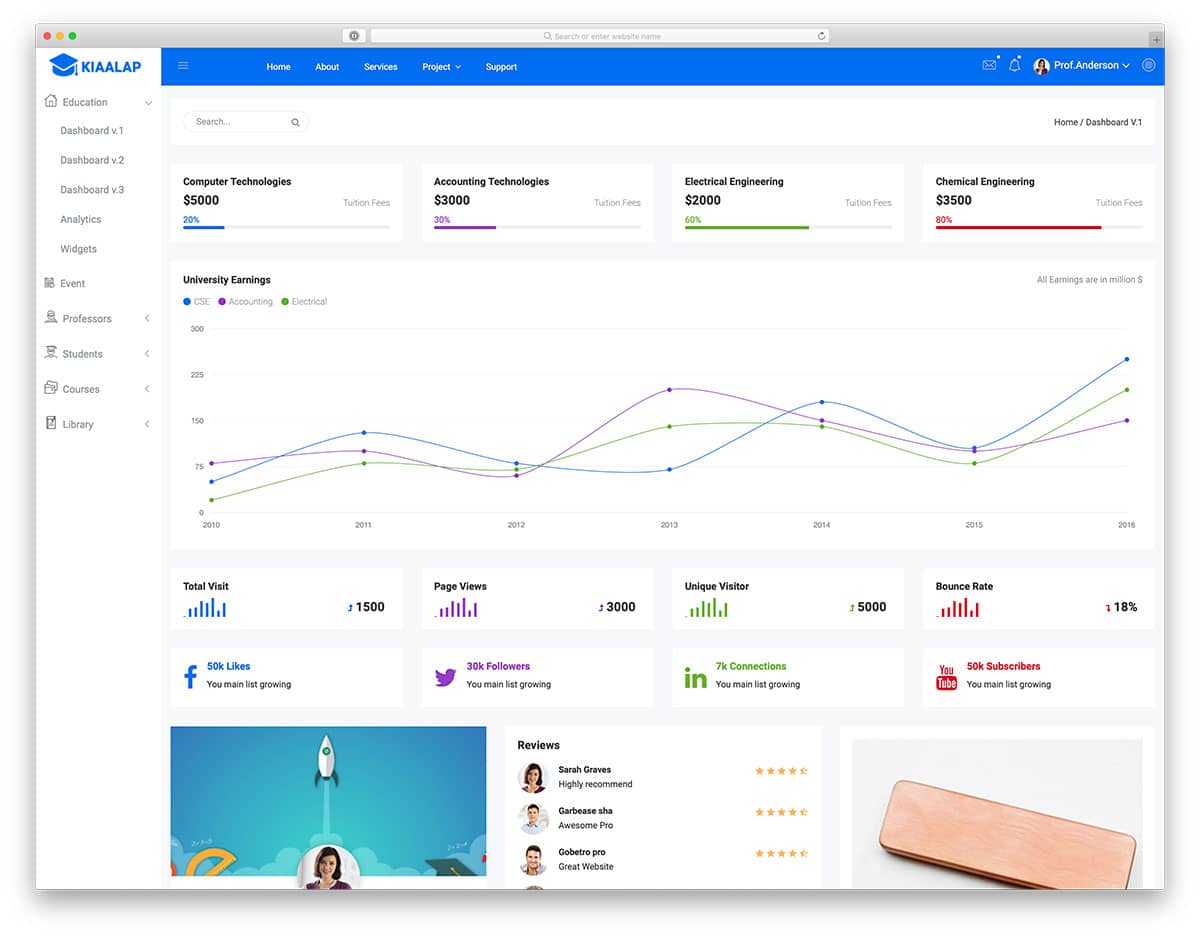1200x936 pixels.
Task: Toggle the CSE series in University Earnings legend
Action: tap(196, 301)
